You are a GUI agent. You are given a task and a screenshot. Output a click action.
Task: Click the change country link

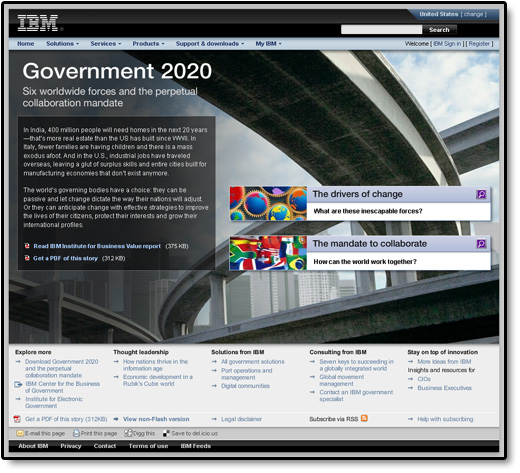(x=473, y=14)
